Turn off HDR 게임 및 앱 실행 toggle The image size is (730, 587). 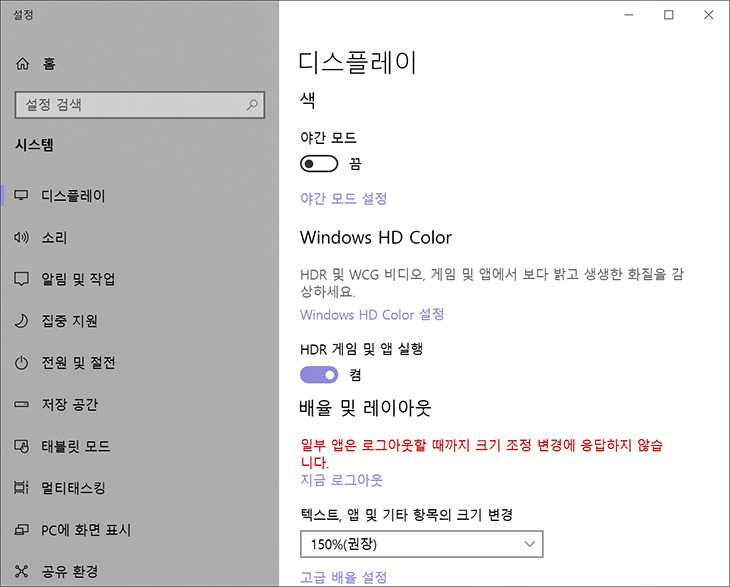tap(319, 375)
